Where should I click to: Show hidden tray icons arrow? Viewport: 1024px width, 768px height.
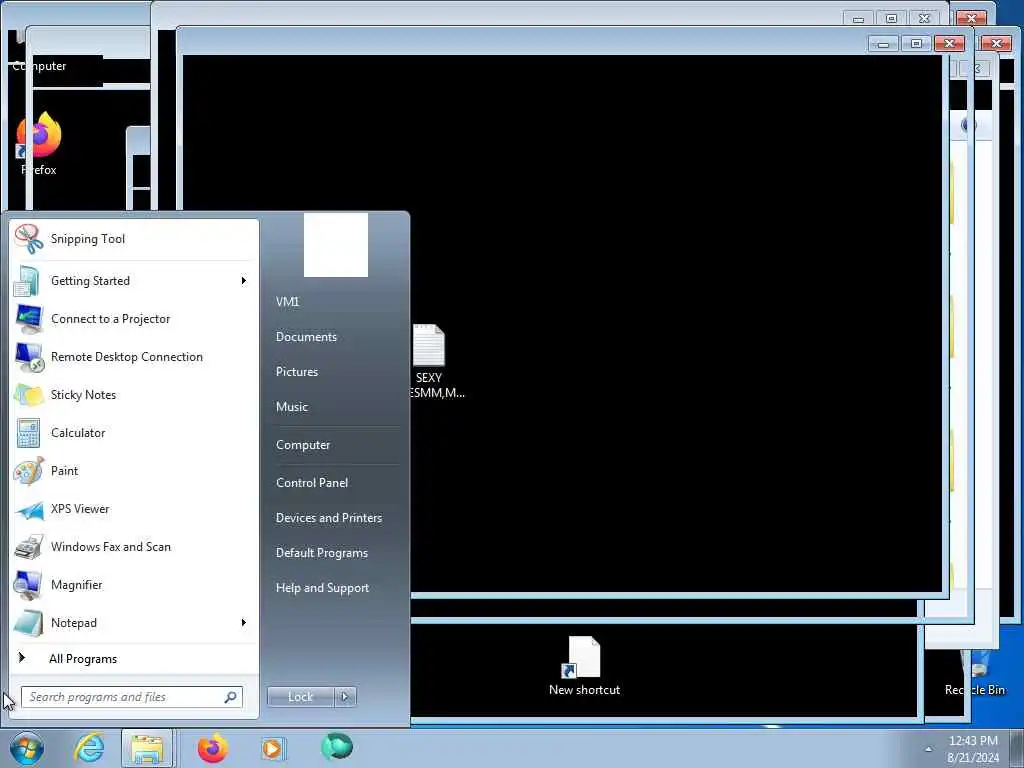[x=928, y=749]
